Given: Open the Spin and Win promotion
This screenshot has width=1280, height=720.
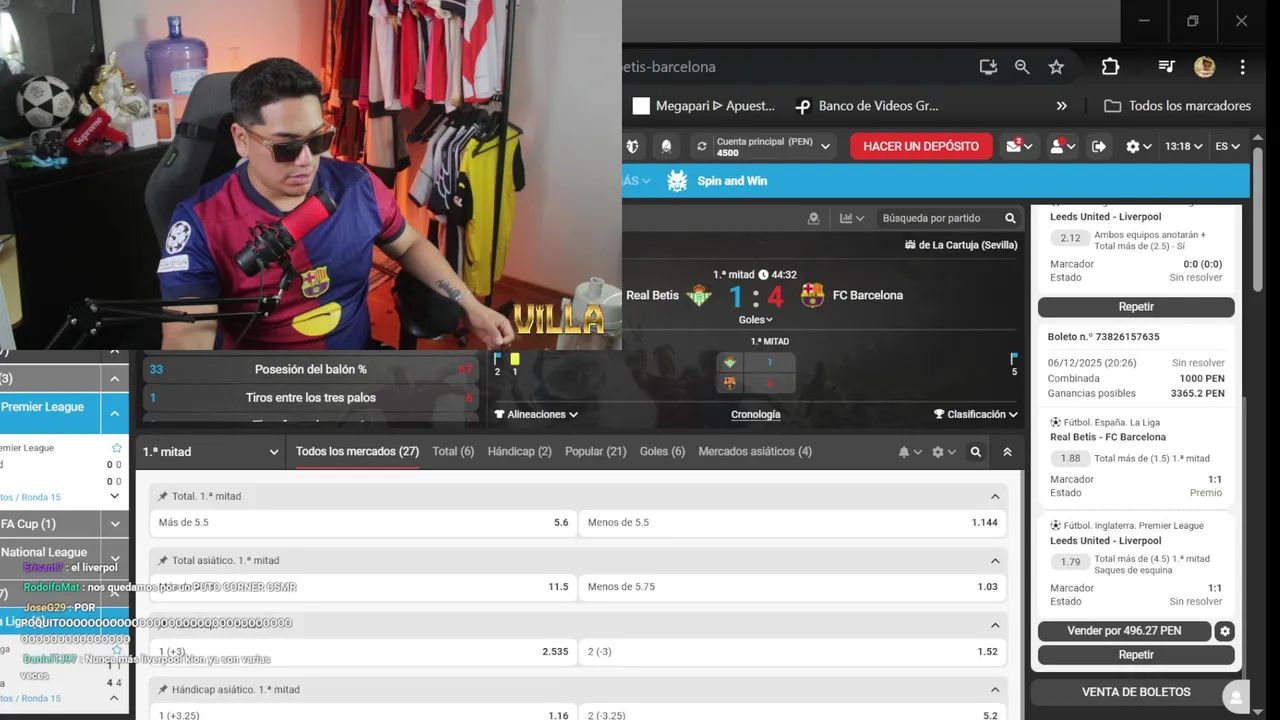Looking at the screenshot, I should point(732,181).
